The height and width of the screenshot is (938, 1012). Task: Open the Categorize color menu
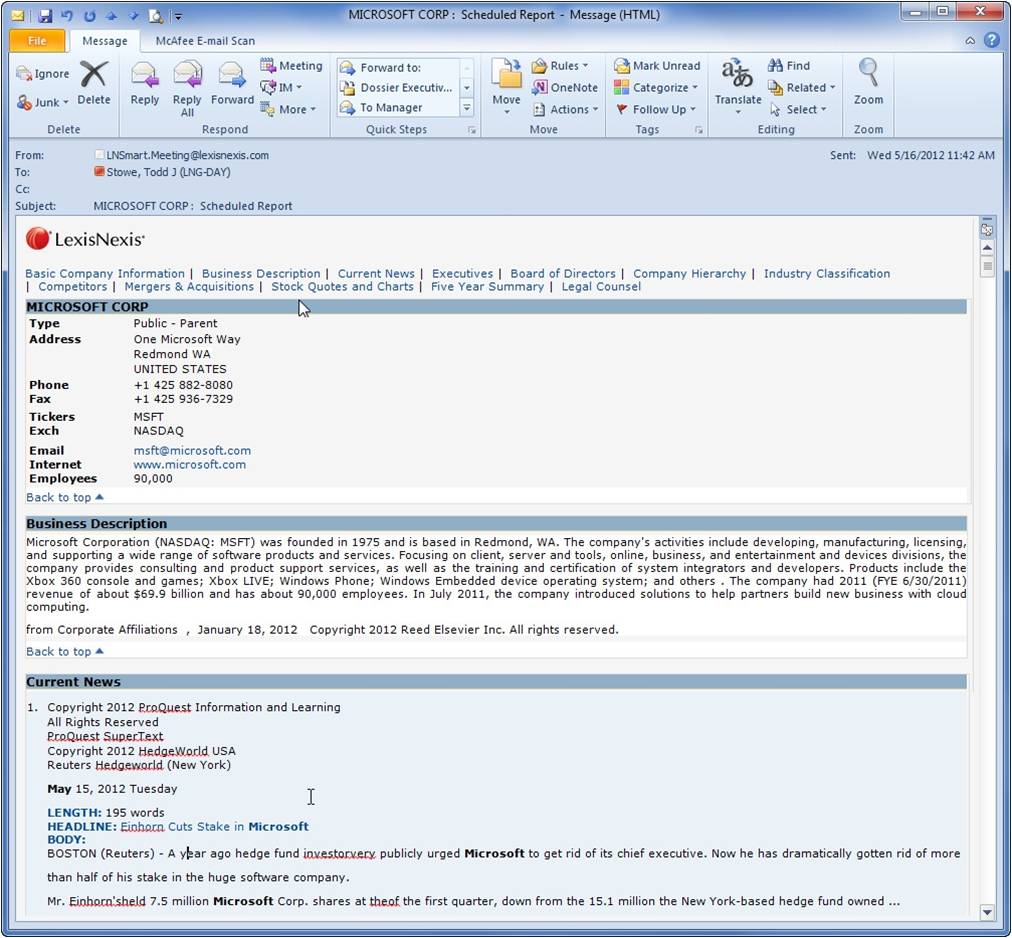coord(656,87)
